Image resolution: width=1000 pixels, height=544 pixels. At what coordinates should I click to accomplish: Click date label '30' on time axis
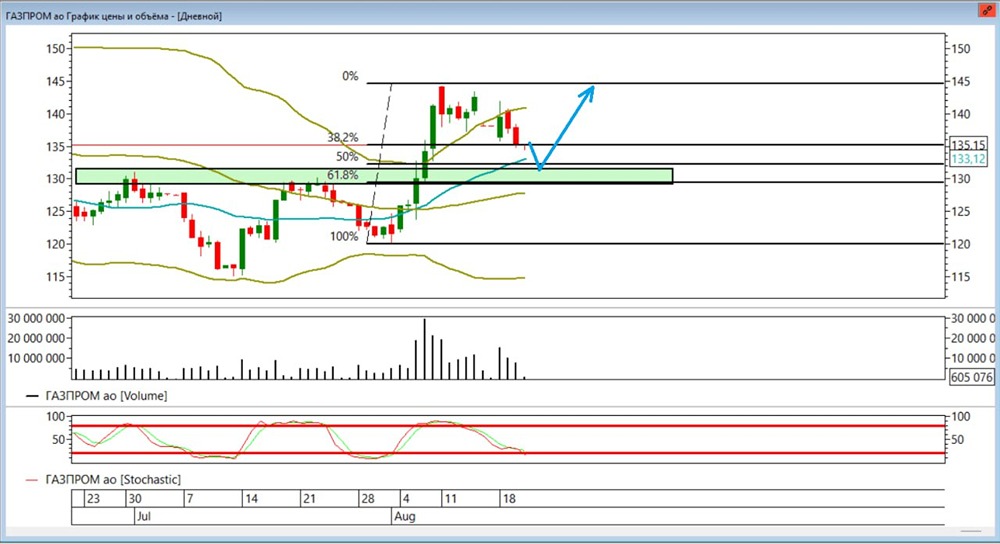click(x=135, y=499)
